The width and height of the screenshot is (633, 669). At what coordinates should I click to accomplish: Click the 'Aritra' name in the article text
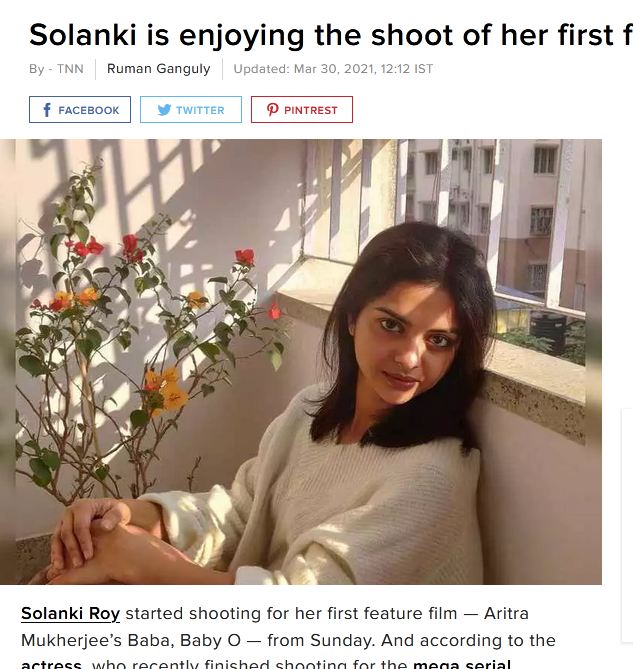click(x=506, y=614)
